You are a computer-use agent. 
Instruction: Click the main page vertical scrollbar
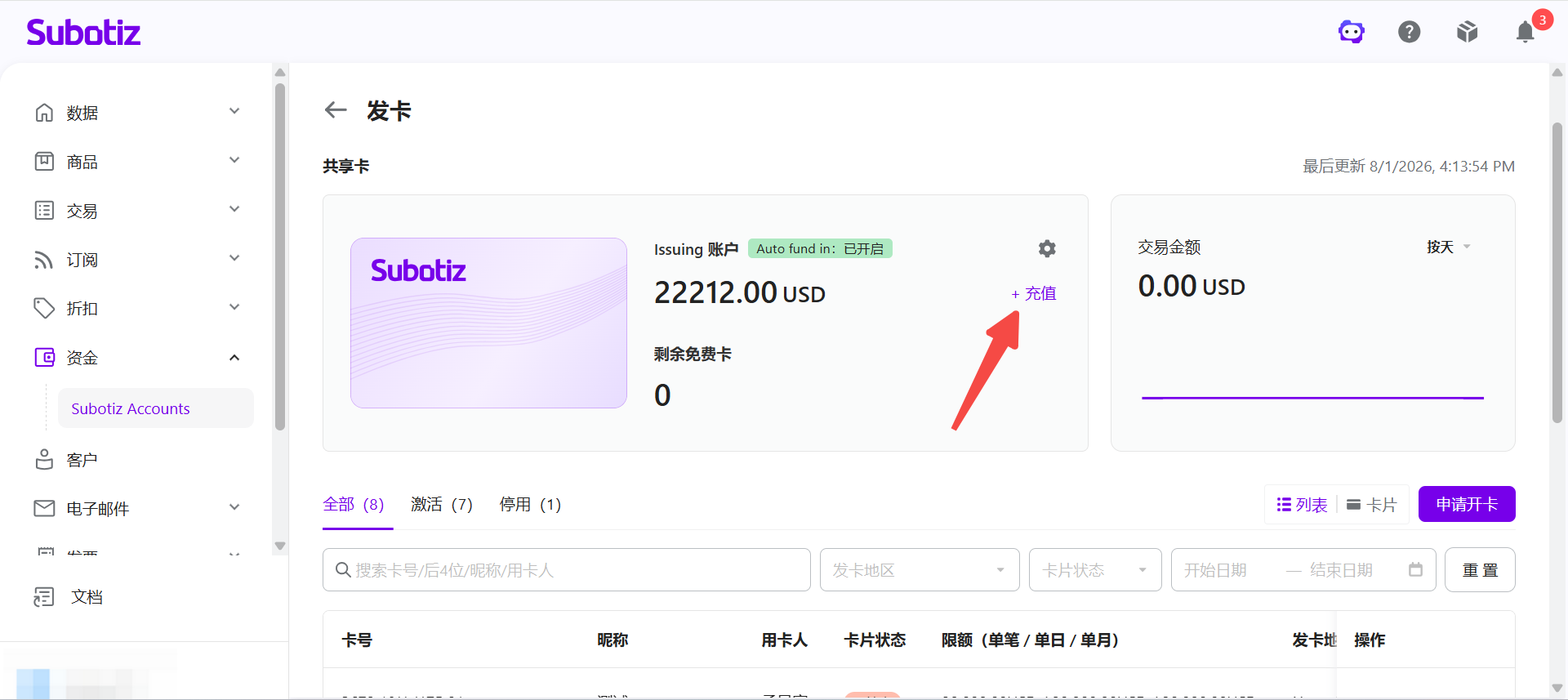pos(1557,273)
